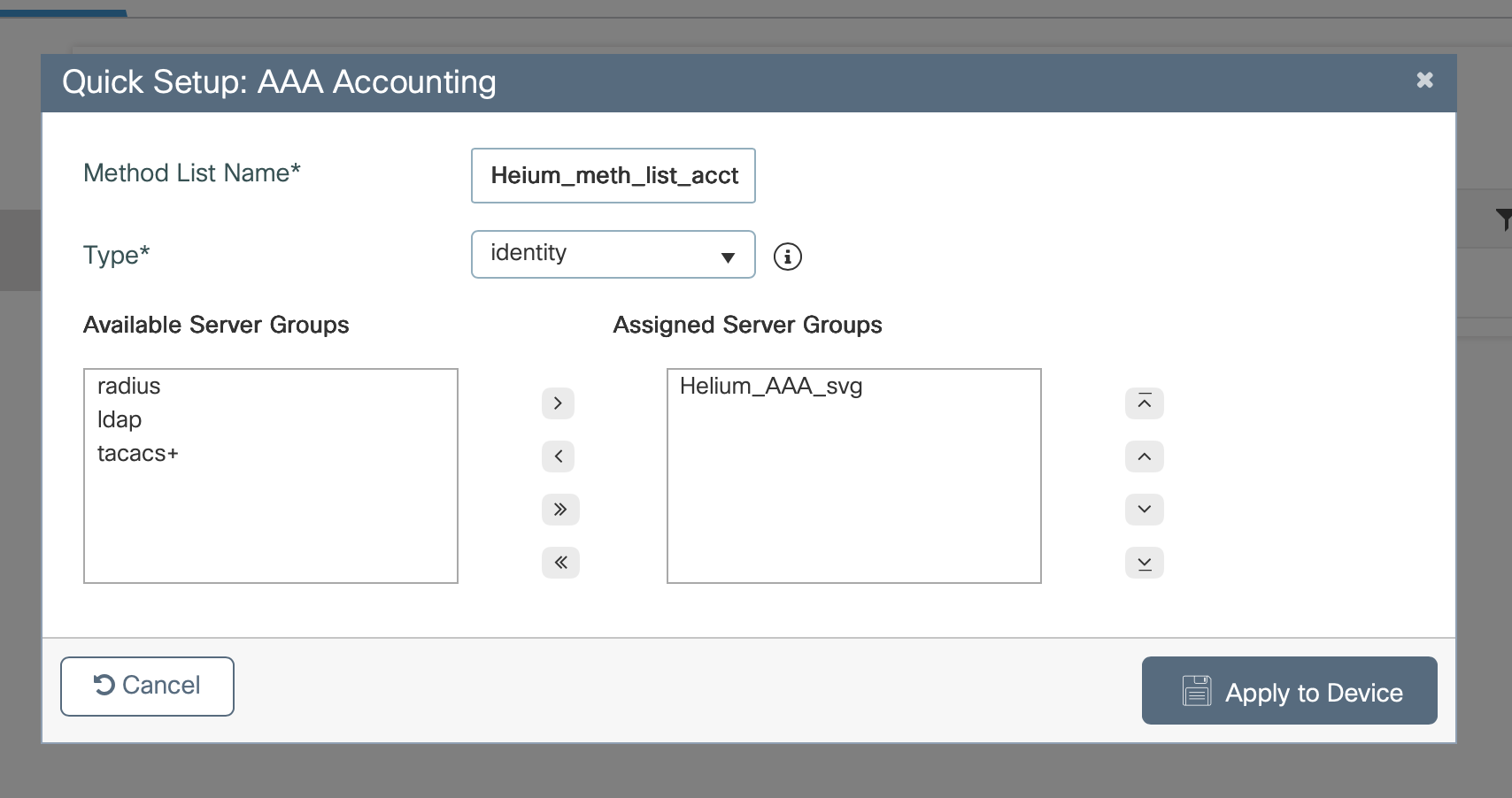Viewport: 1512px width, 798px height.
Task: Select tacacs+ in Available Server Groups
Action: click(137, 454)
